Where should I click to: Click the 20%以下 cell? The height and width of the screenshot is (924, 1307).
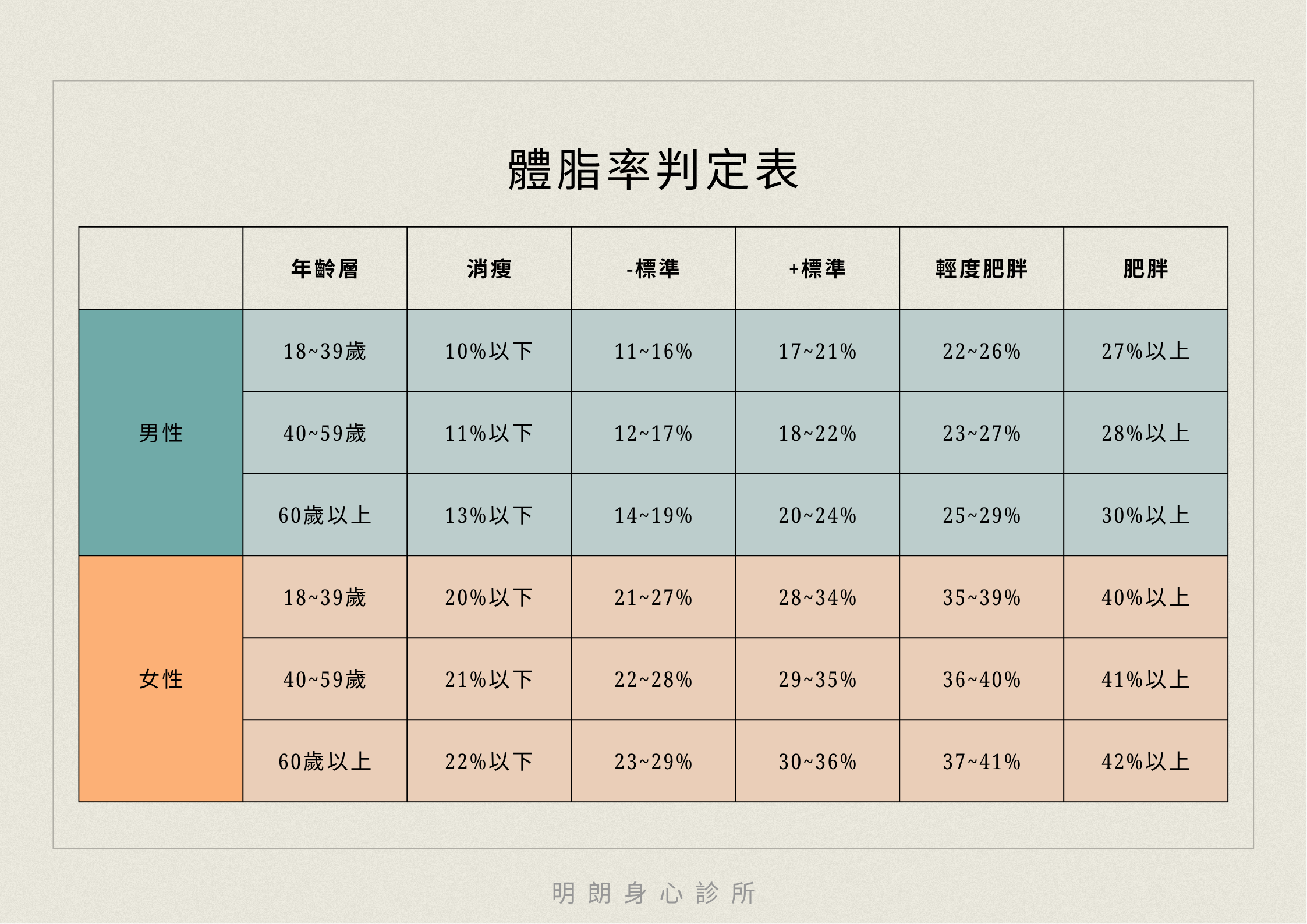[x=489, y=597]
